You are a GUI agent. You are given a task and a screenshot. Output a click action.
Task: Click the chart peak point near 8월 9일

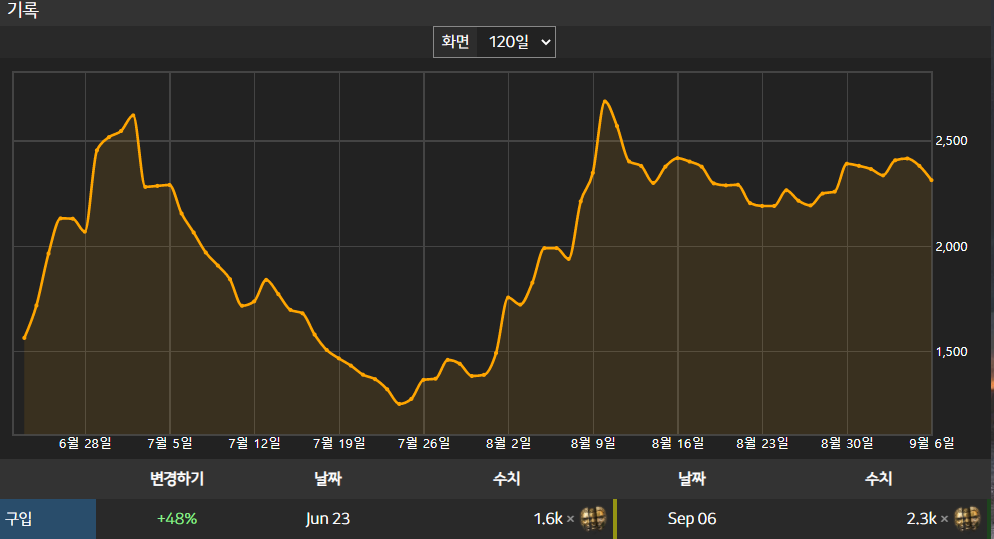605,101
